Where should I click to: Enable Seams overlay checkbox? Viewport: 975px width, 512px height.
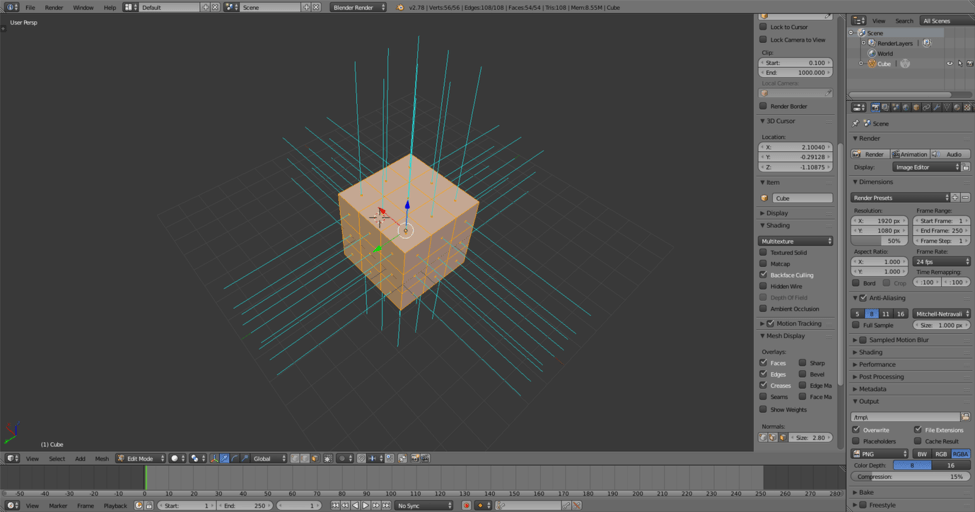[764, 397]
